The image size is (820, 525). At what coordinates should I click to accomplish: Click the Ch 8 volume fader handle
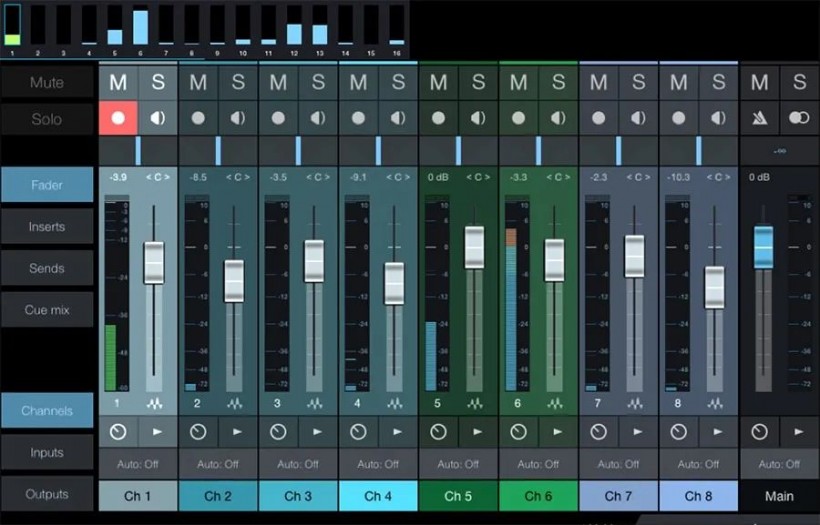tap(715, 287)
